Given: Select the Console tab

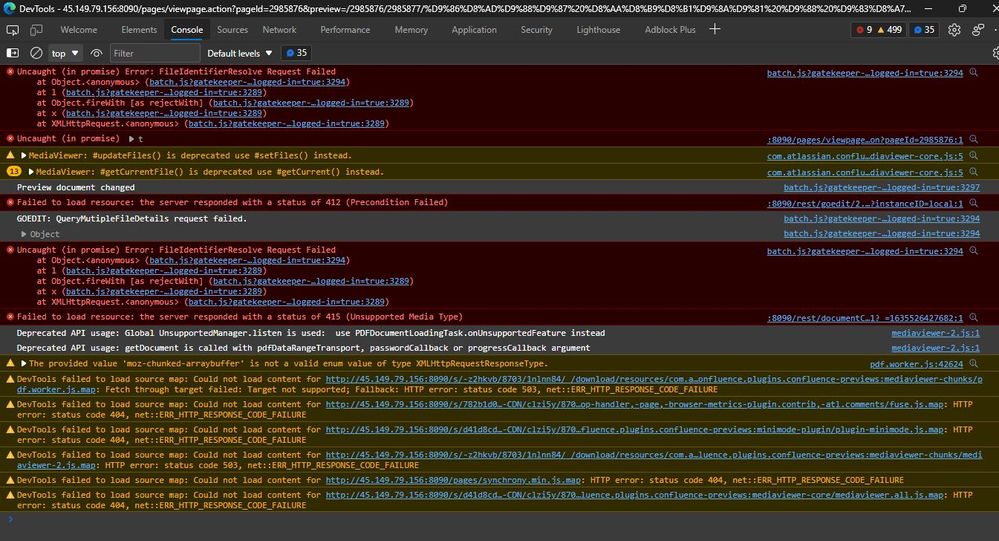Looking at the screenshot, I should coord(187,30).
